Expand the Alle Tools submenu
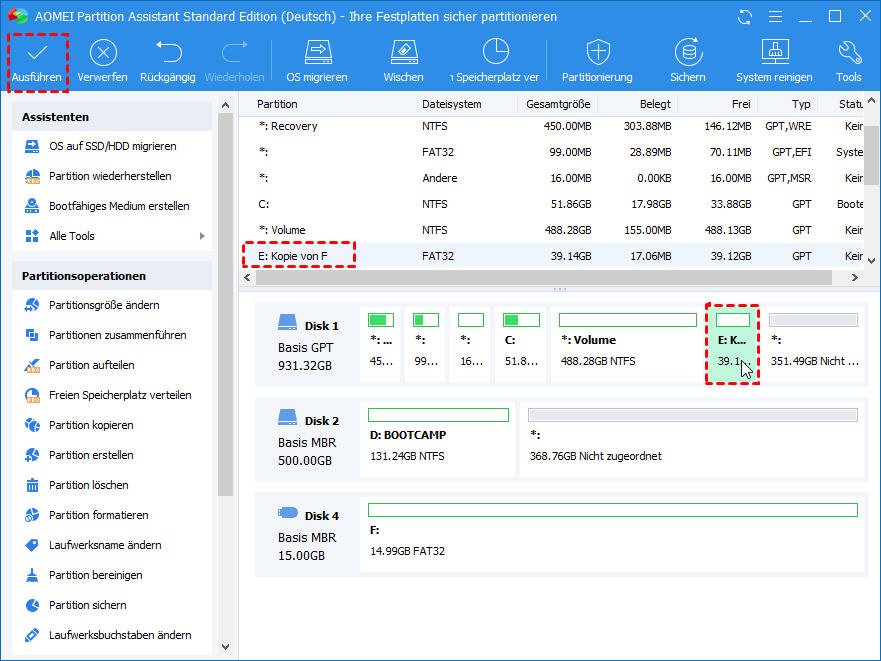The image size is (881, 661). (x=202, y=236)
